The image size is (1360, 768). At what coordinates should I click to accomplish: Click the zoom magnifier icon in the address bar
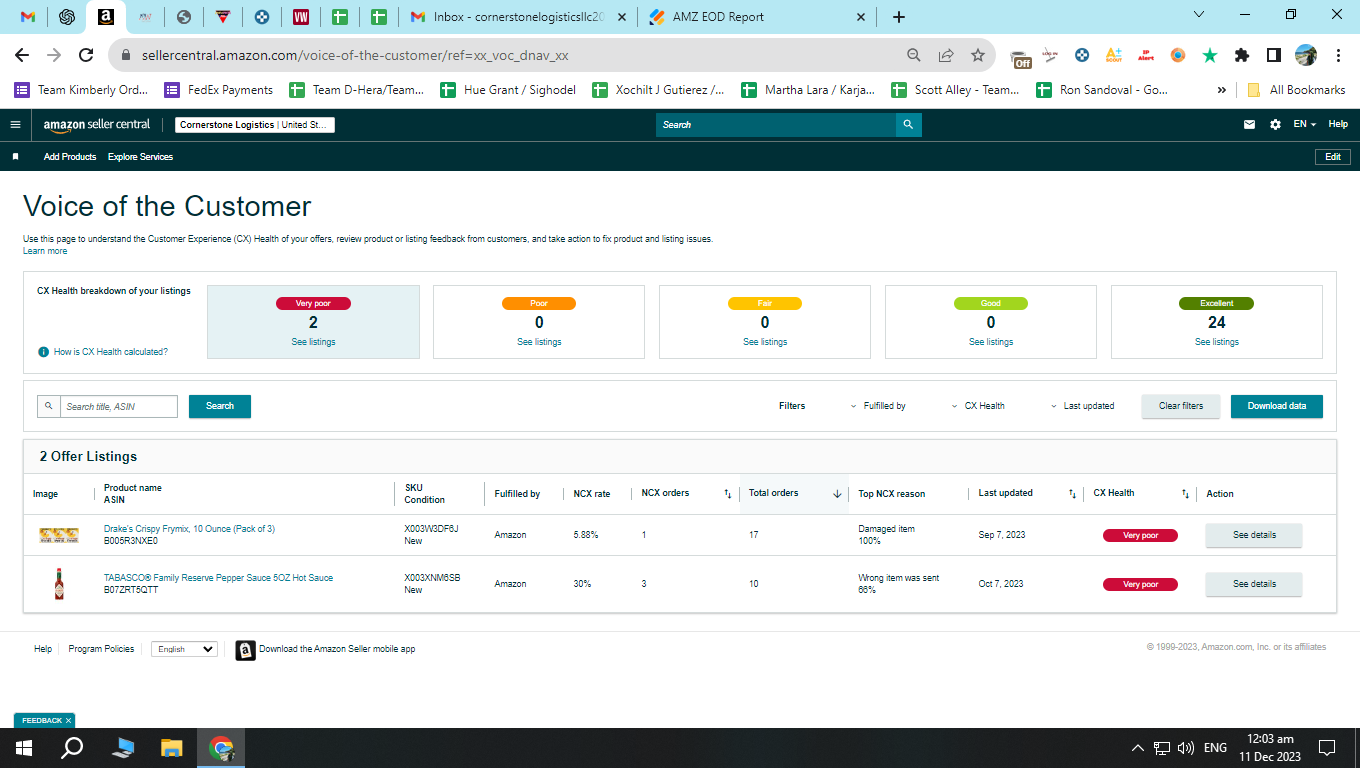914,55
